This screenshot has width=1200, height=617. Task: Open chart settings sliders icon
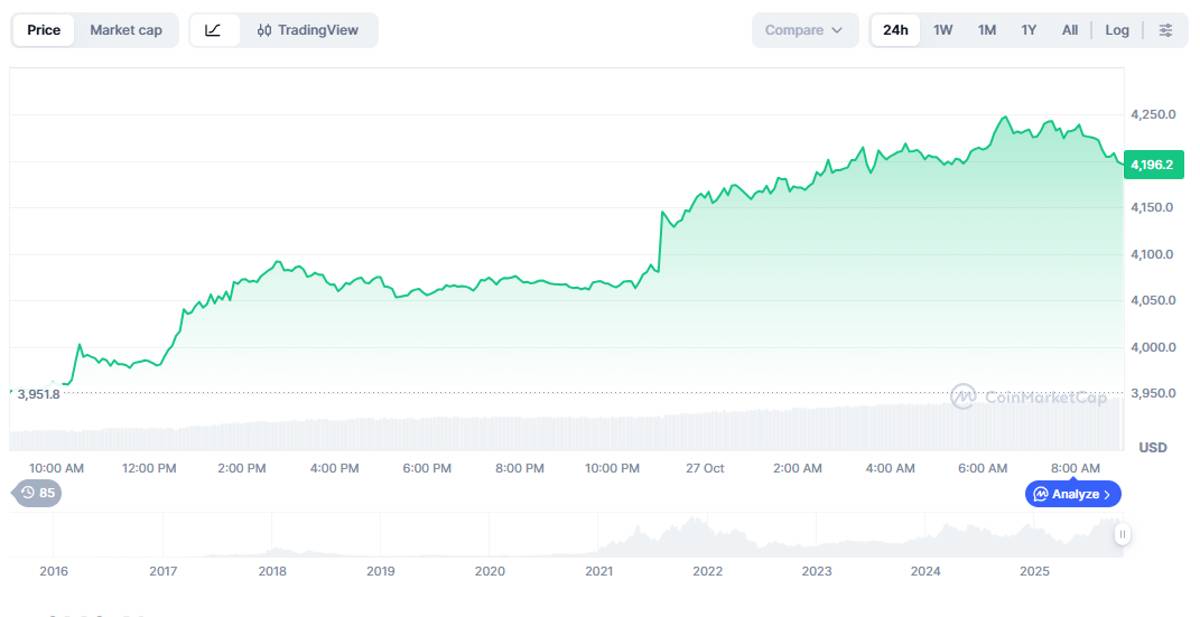coord(1166,30)
